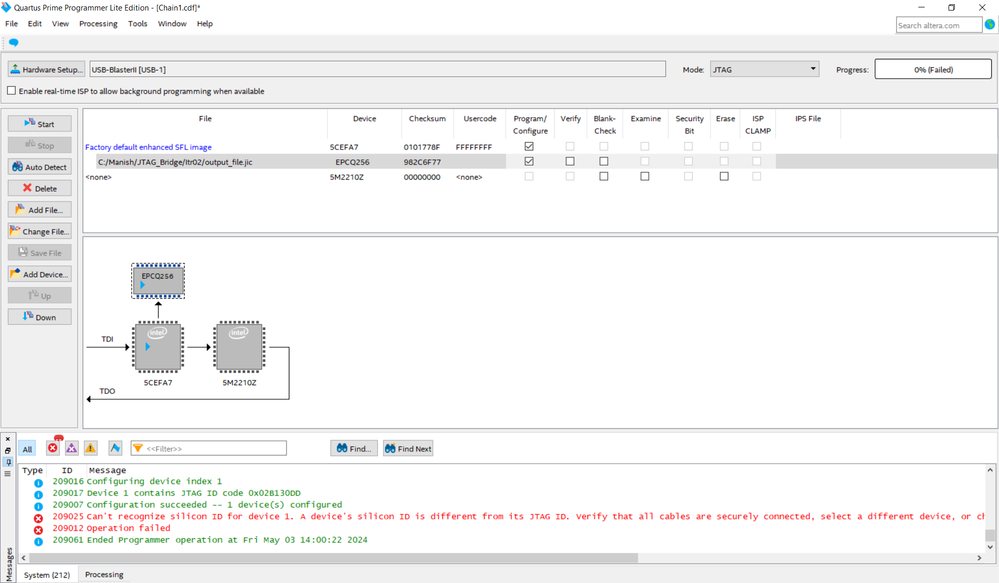Show All messages filter
999x583 pixels.
[x=27, y=449]
